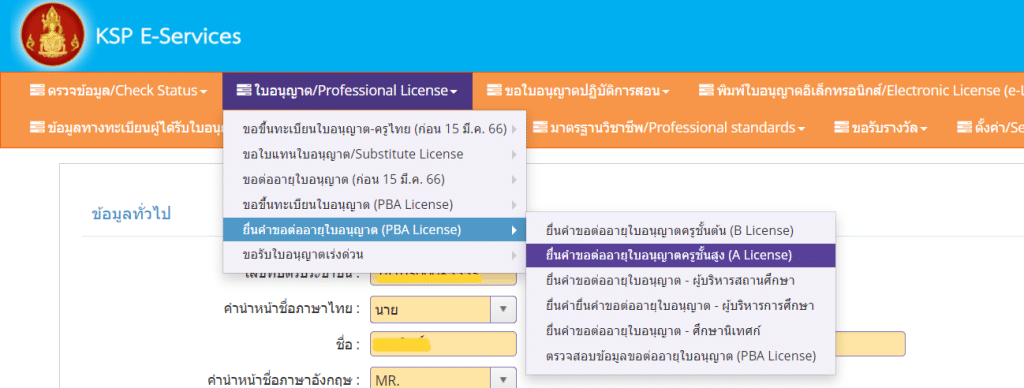Choose ยื่นคำยื่นคำขอต่ออายุใบอนุญาต - ผู้บริหารการศึกษา

pyautogui.click(x=680, y=305)
